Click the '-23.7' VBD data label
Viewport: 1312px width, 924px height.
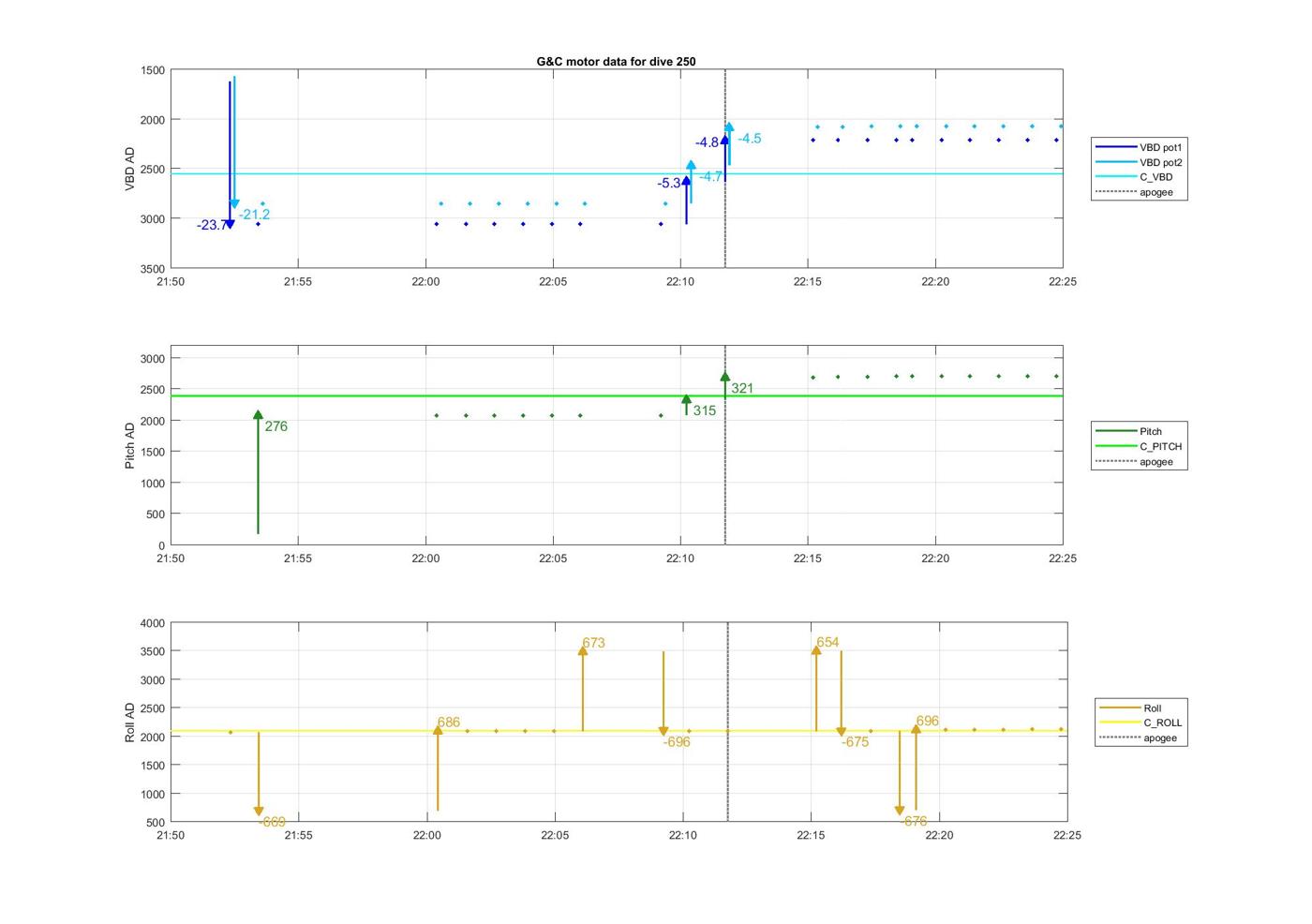pos(211,225)
